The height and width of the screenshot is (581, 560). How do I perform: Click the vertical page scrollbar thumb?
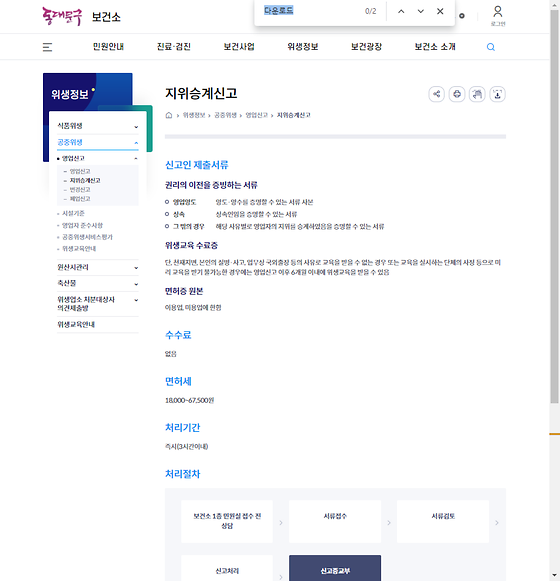pos(554,206)
